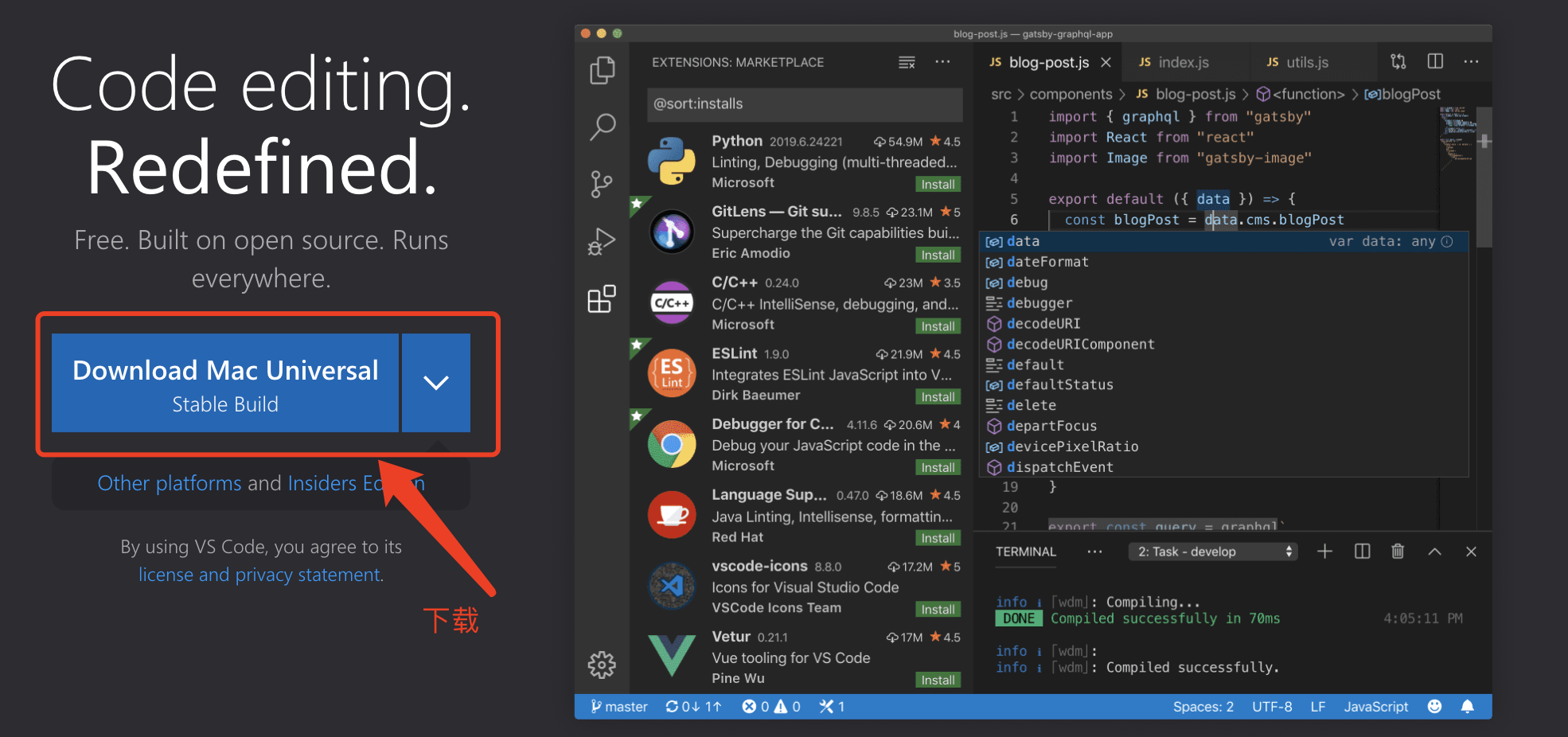Maximize the terminal panel with up chevron

pos(1434,552)
